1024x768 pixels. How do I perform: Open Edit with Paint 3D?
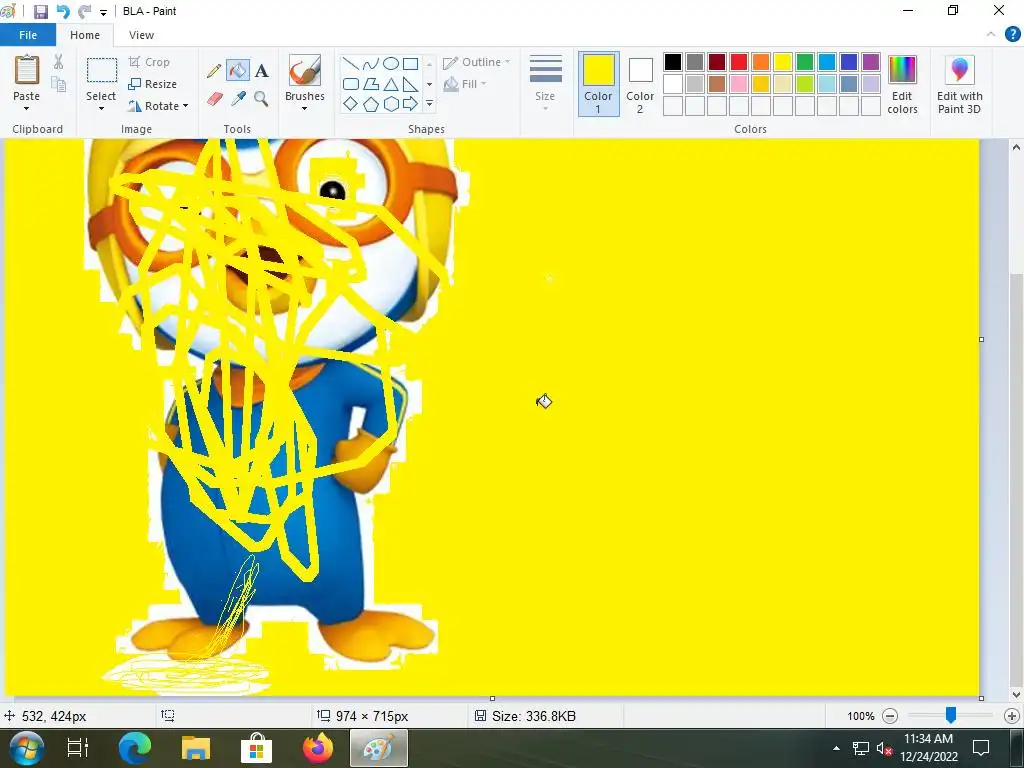(x=959, y=85)
